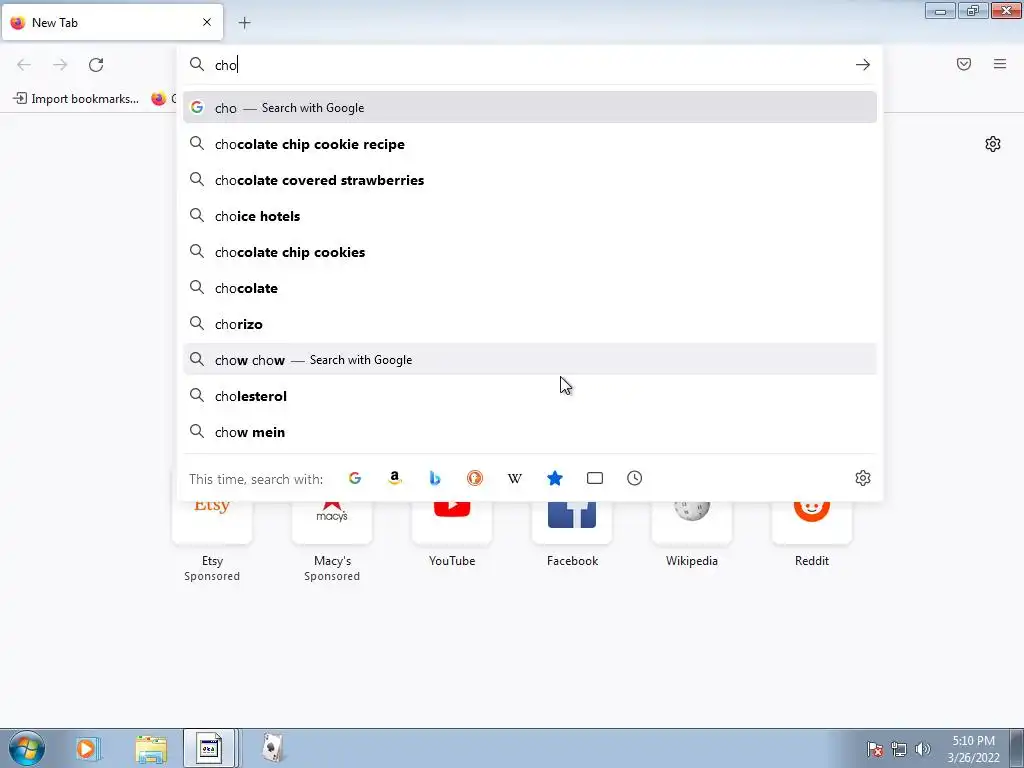Choose 'chocolate chip cookie recipe' suggestion
Viewport: 1024px width, 768px height.
(x=530, y=144)
